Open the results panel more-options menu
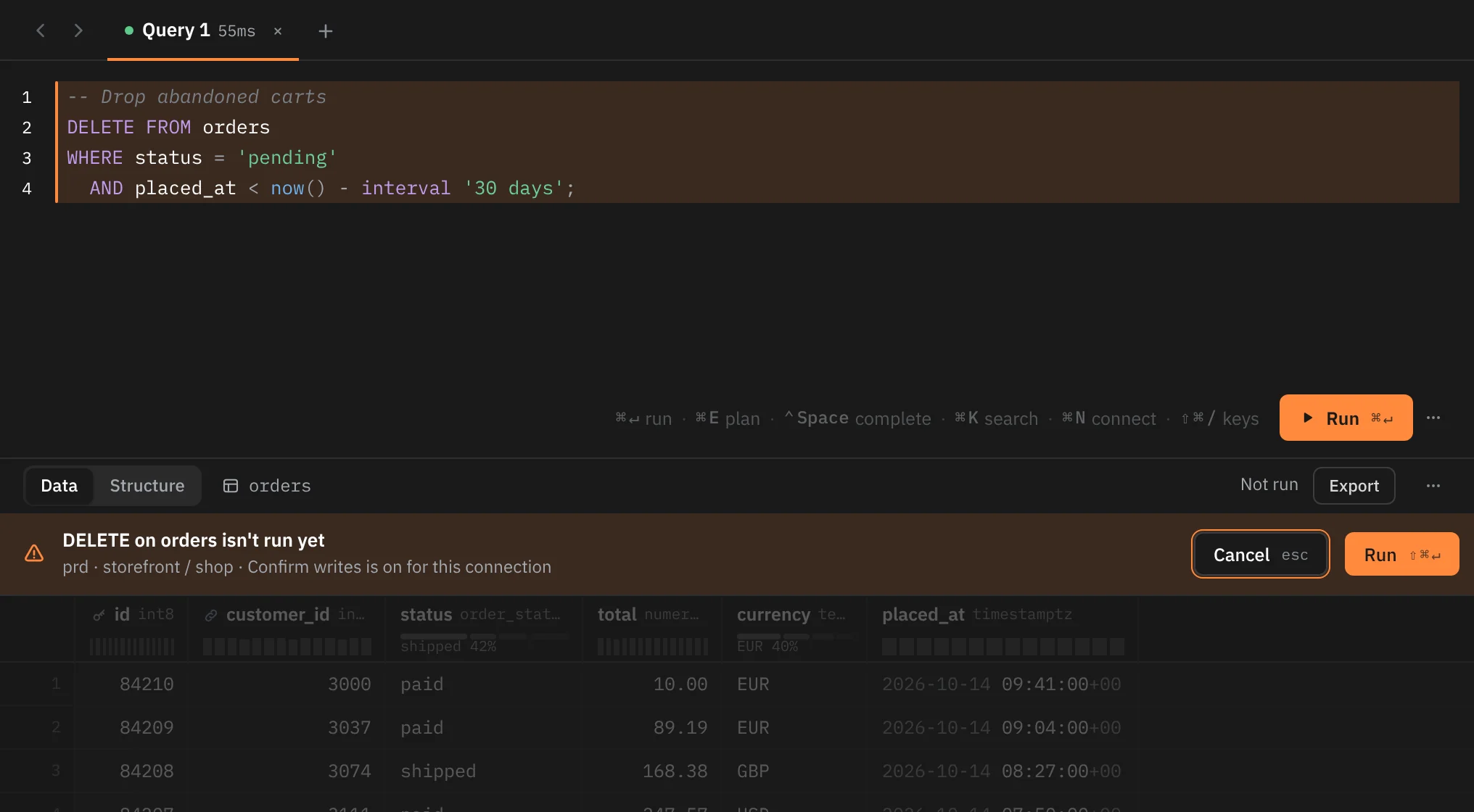Image resolution: width=1474 pixels, height=812 pixels. [1433, 486]
